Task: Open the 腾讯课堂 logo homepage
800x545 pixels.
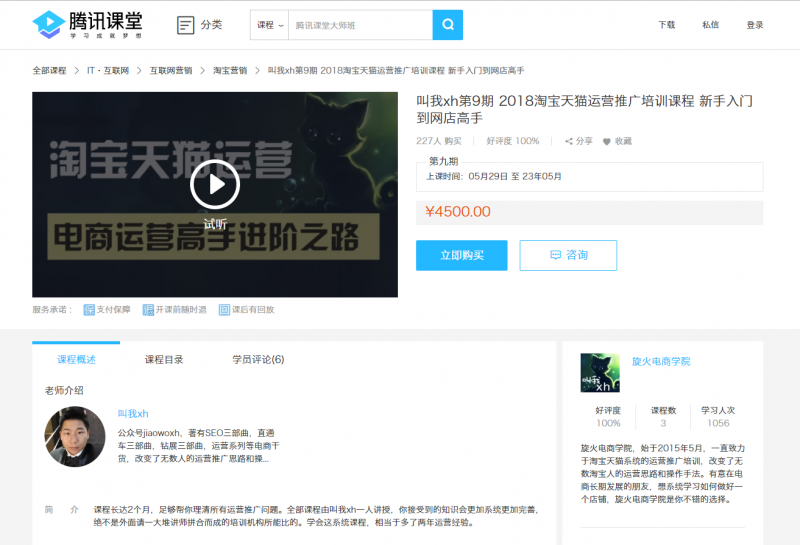Action: (x=87, y=24)
